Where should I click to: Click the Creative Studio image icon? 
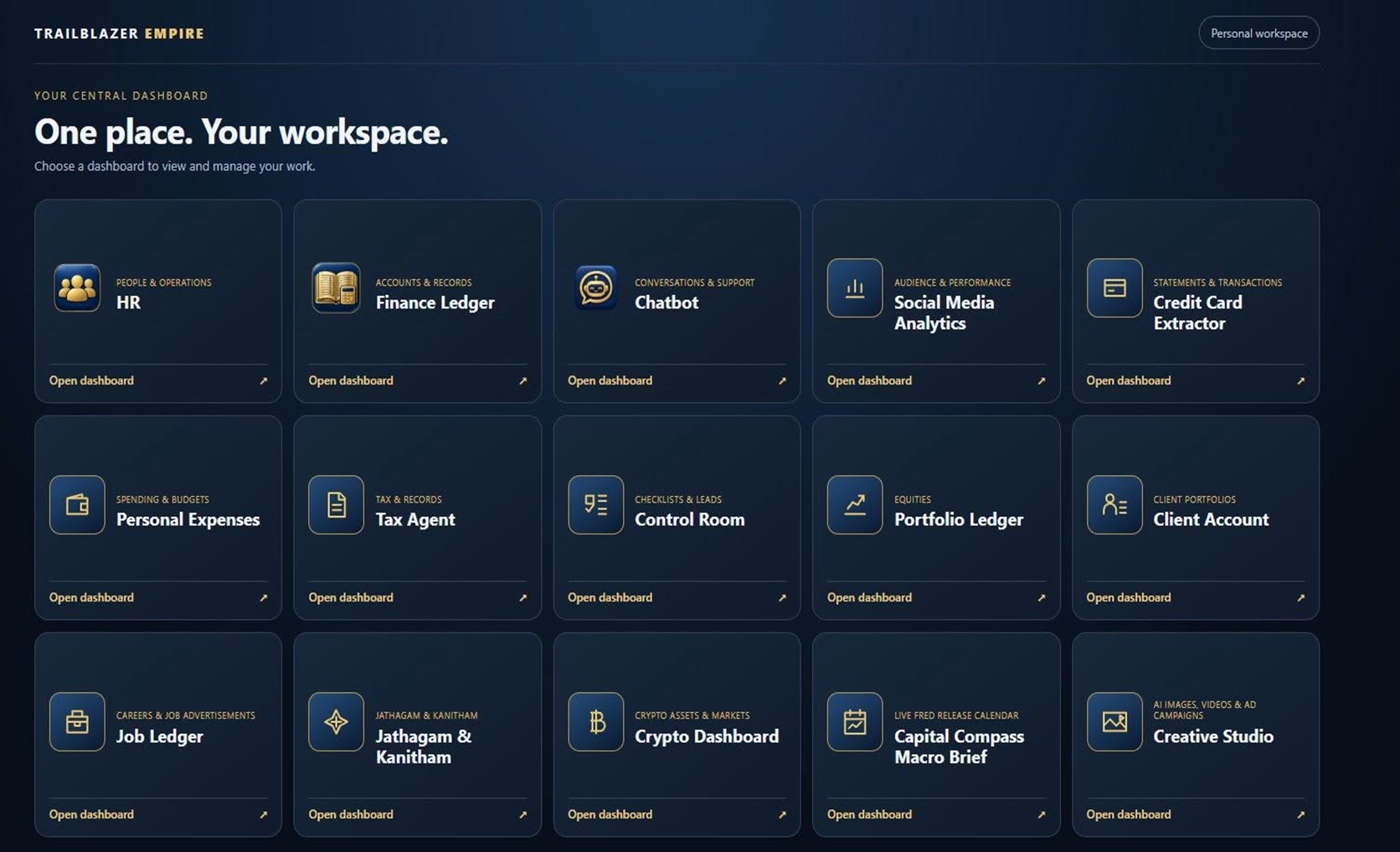[x=1114, y=721]
